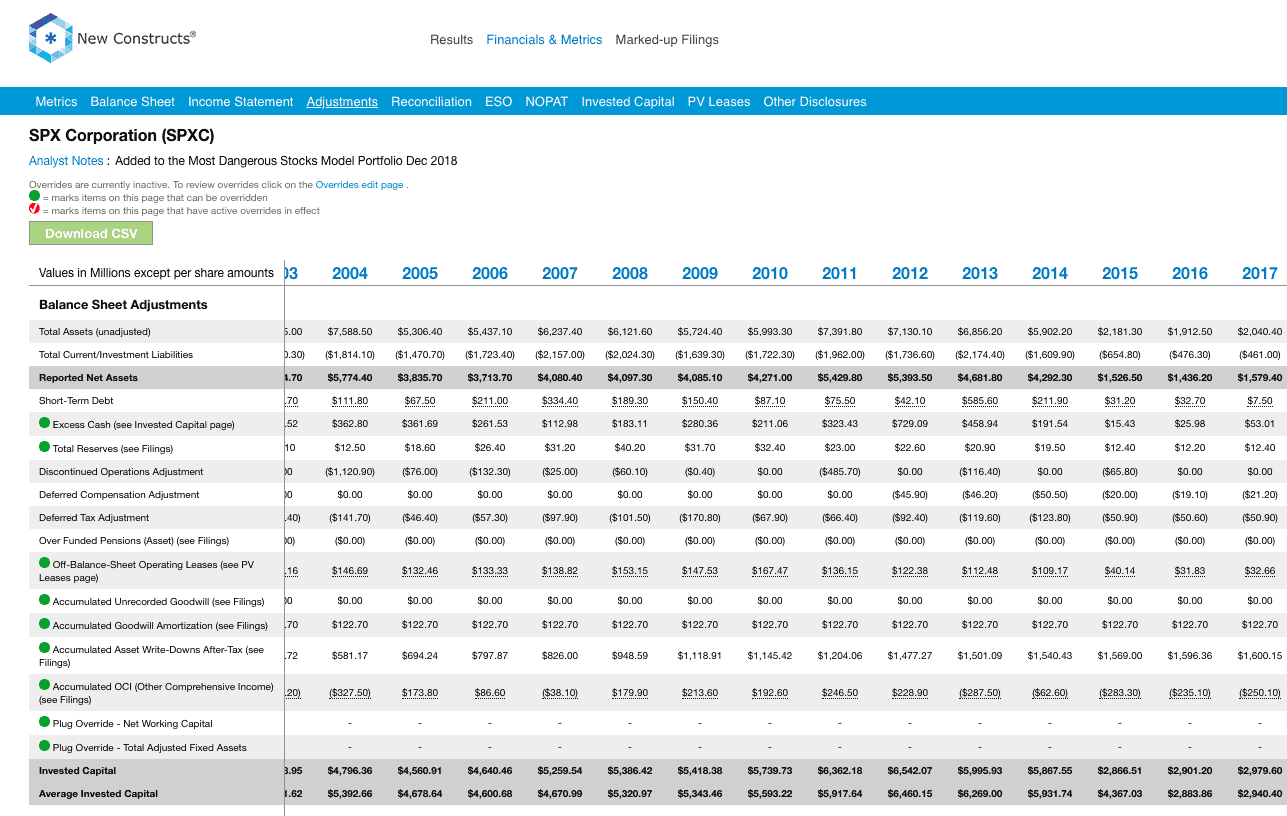
Task: Click 2004 Discontinued Operations value ($1,120.90)
Action: 350,472
